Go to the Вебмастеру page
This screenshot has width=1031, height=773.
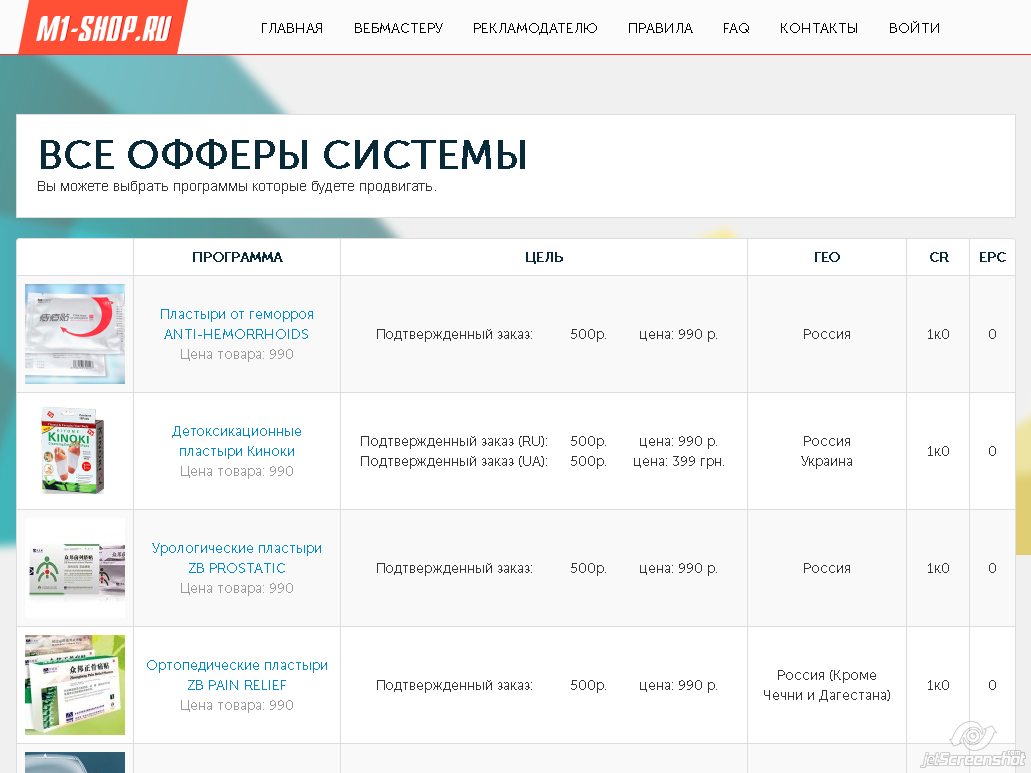tap(398, 28)
